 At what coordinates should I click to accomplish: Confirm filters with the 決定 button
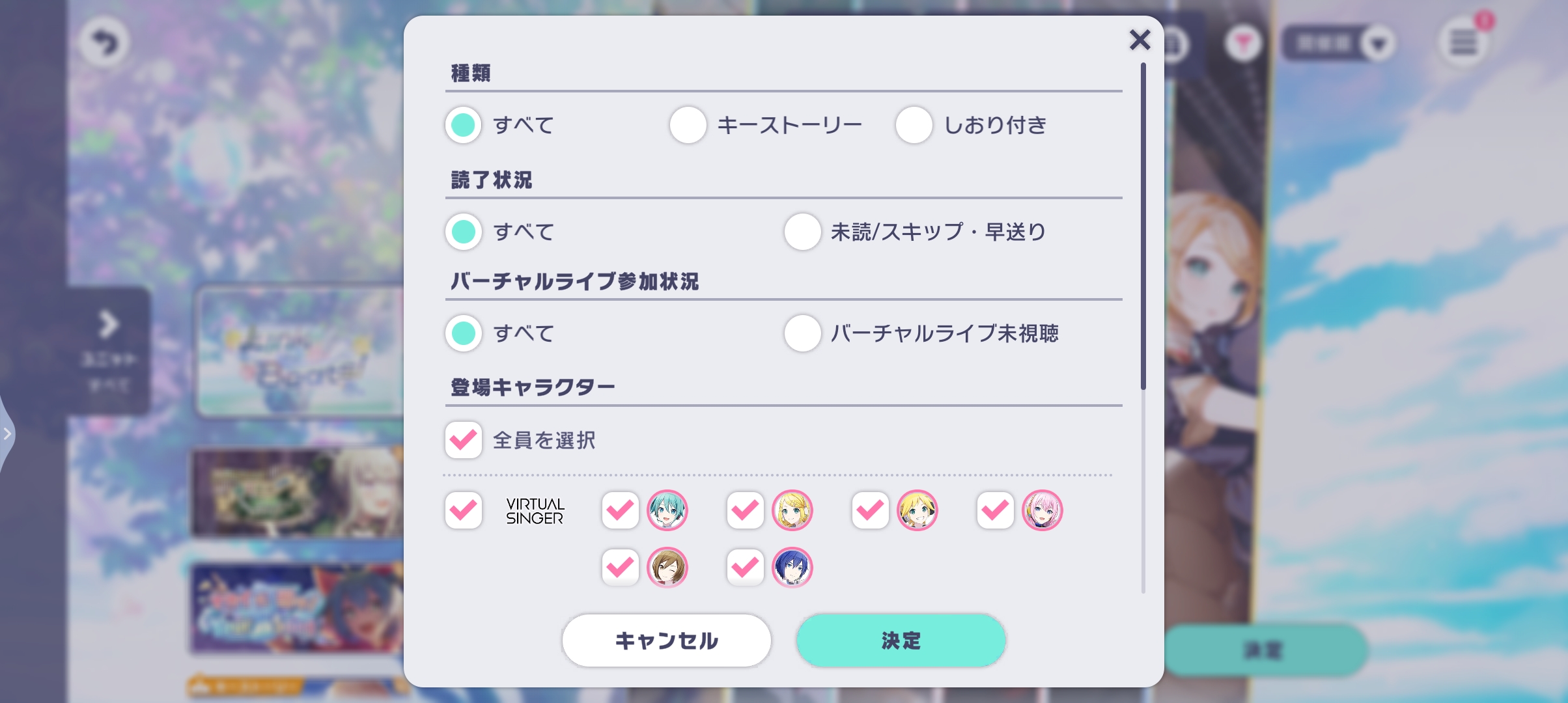[901, 641]
